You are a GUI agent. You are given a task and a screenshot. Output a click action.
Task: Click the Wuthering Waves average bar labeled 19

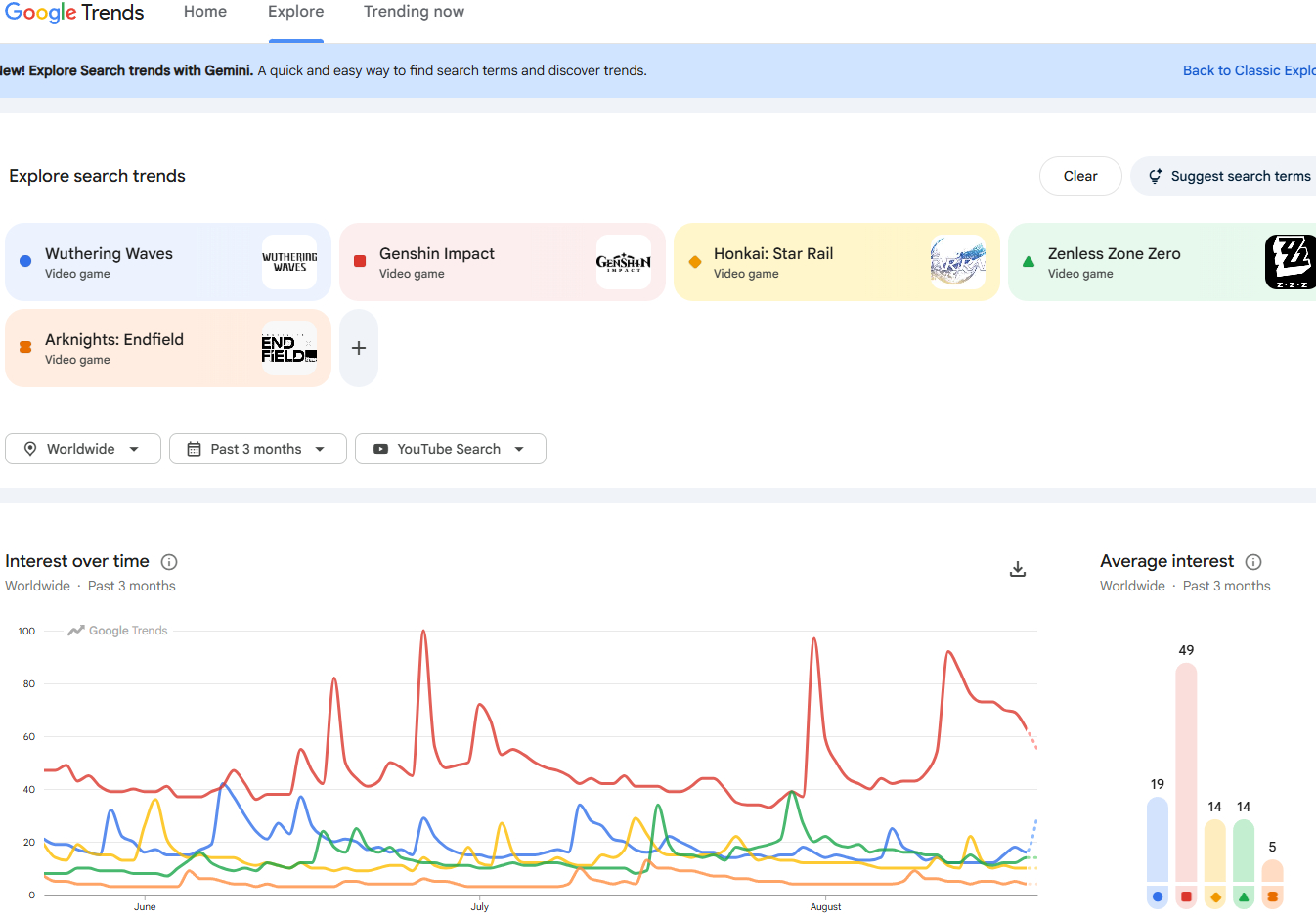1158,840
